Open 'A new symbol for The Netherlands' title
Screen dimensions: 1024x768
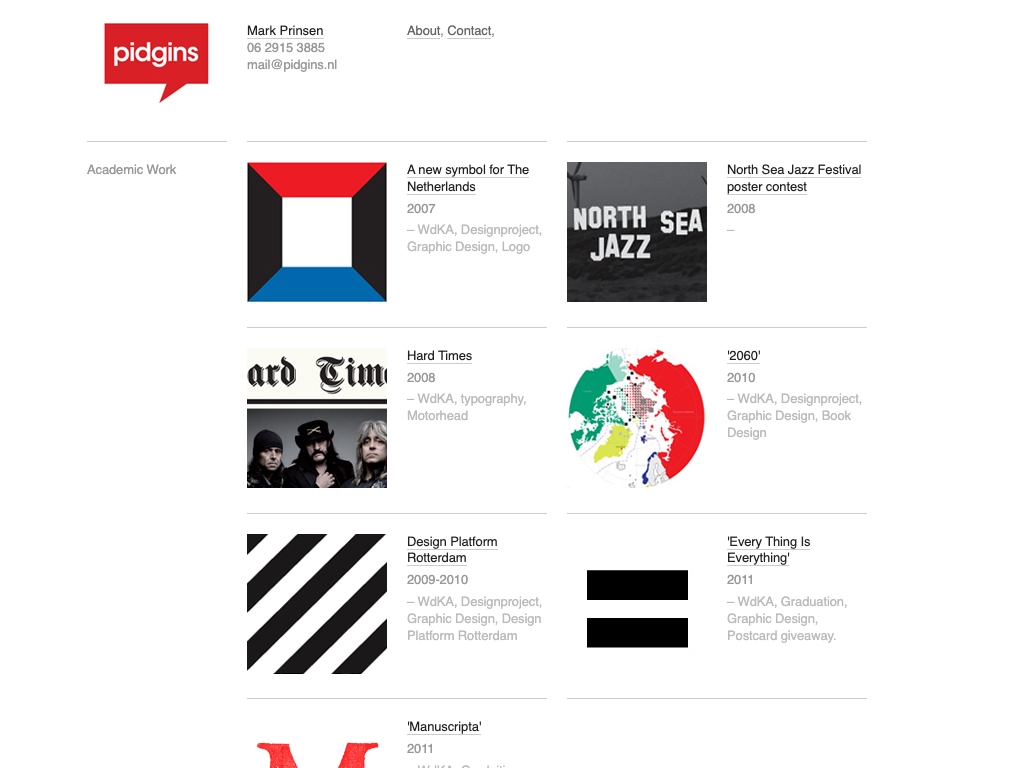[467, 178]
